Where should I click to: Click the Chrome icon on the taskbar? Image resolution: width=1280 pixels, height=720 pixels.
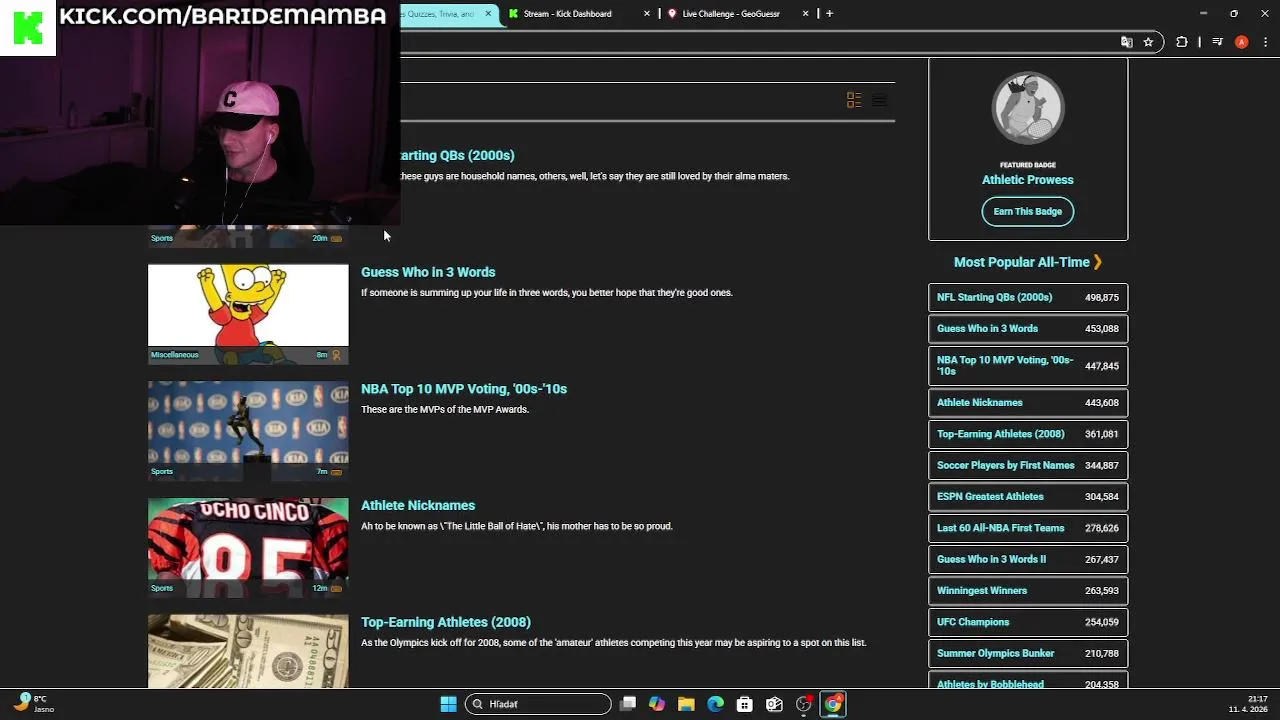point(833,704)
